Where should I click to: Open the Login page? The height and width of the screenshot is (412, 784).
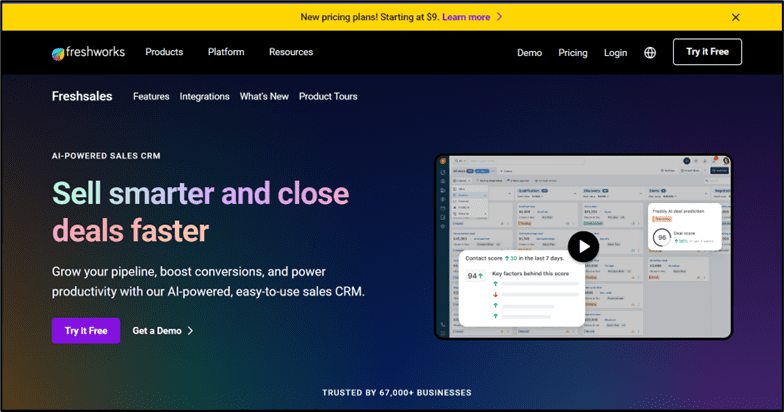pyautogui.click(x=616, y=53)
